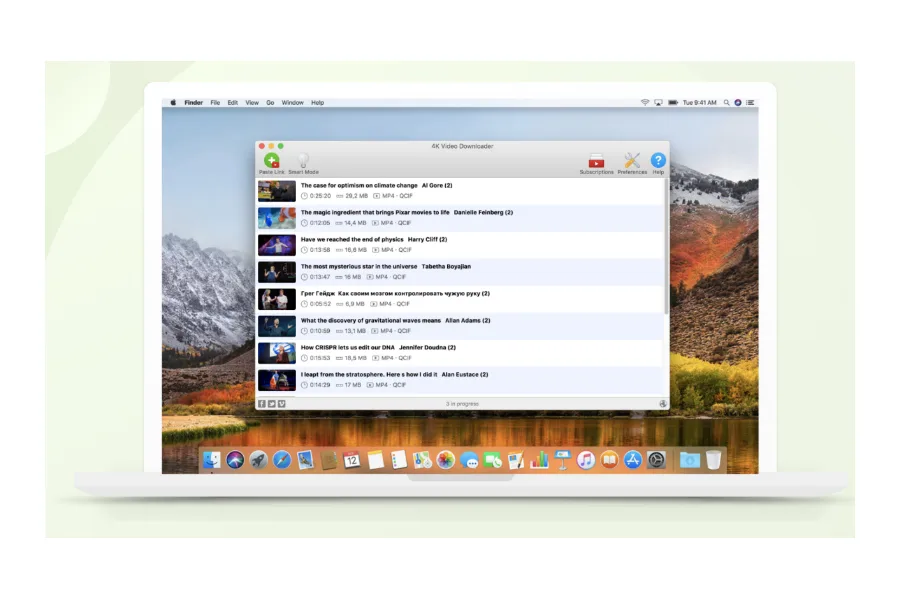Image resolution: width=900 pixels, height=600 pixels.
Task: Select 'The magic ingredient that brings Pixar movies' row
Action: coord(460,218)
